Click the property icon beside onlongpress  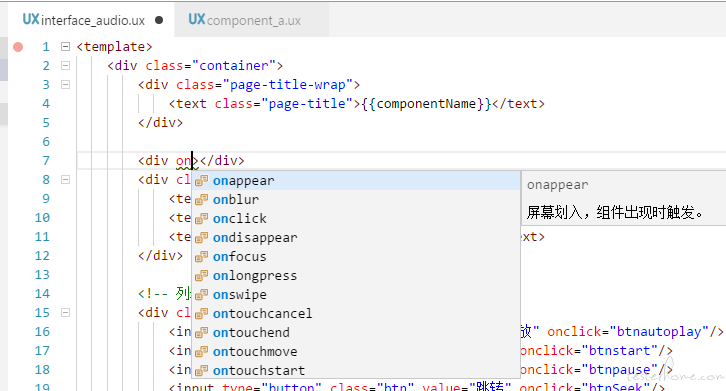pyautogui.click(x=201, y=276)
